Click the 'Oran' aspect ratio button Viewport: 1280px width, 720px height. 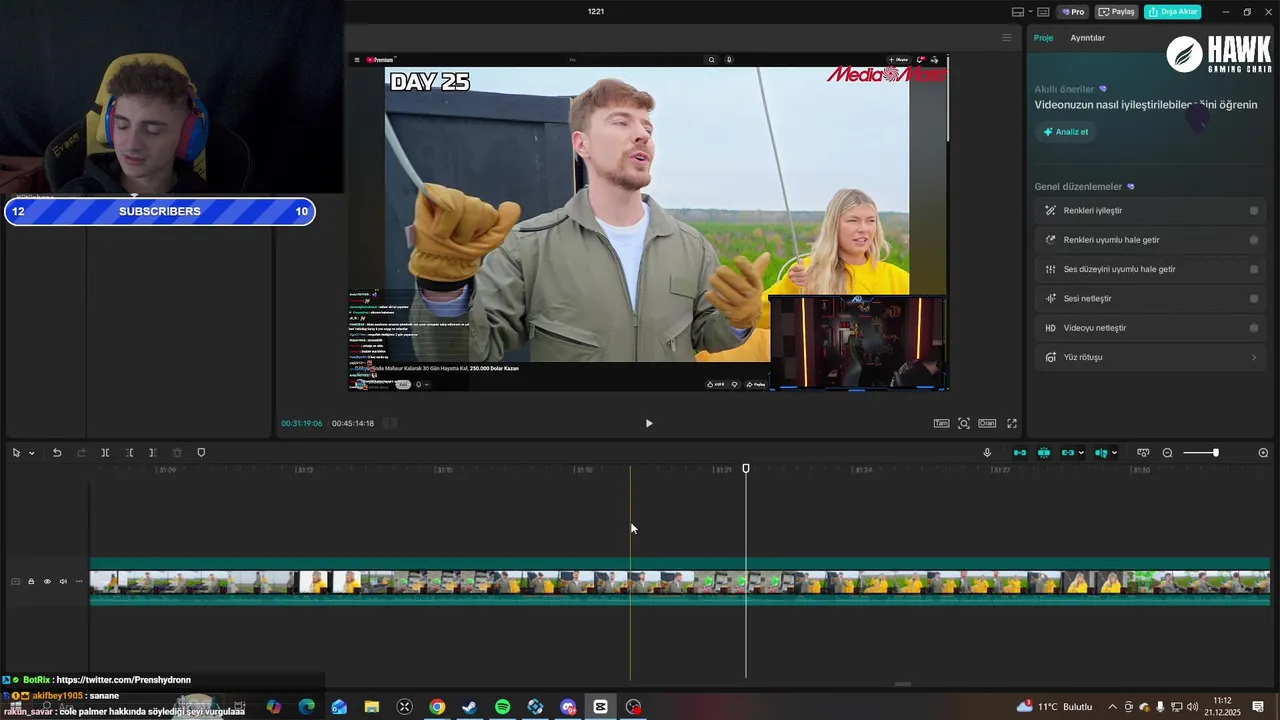click(987, 423)
